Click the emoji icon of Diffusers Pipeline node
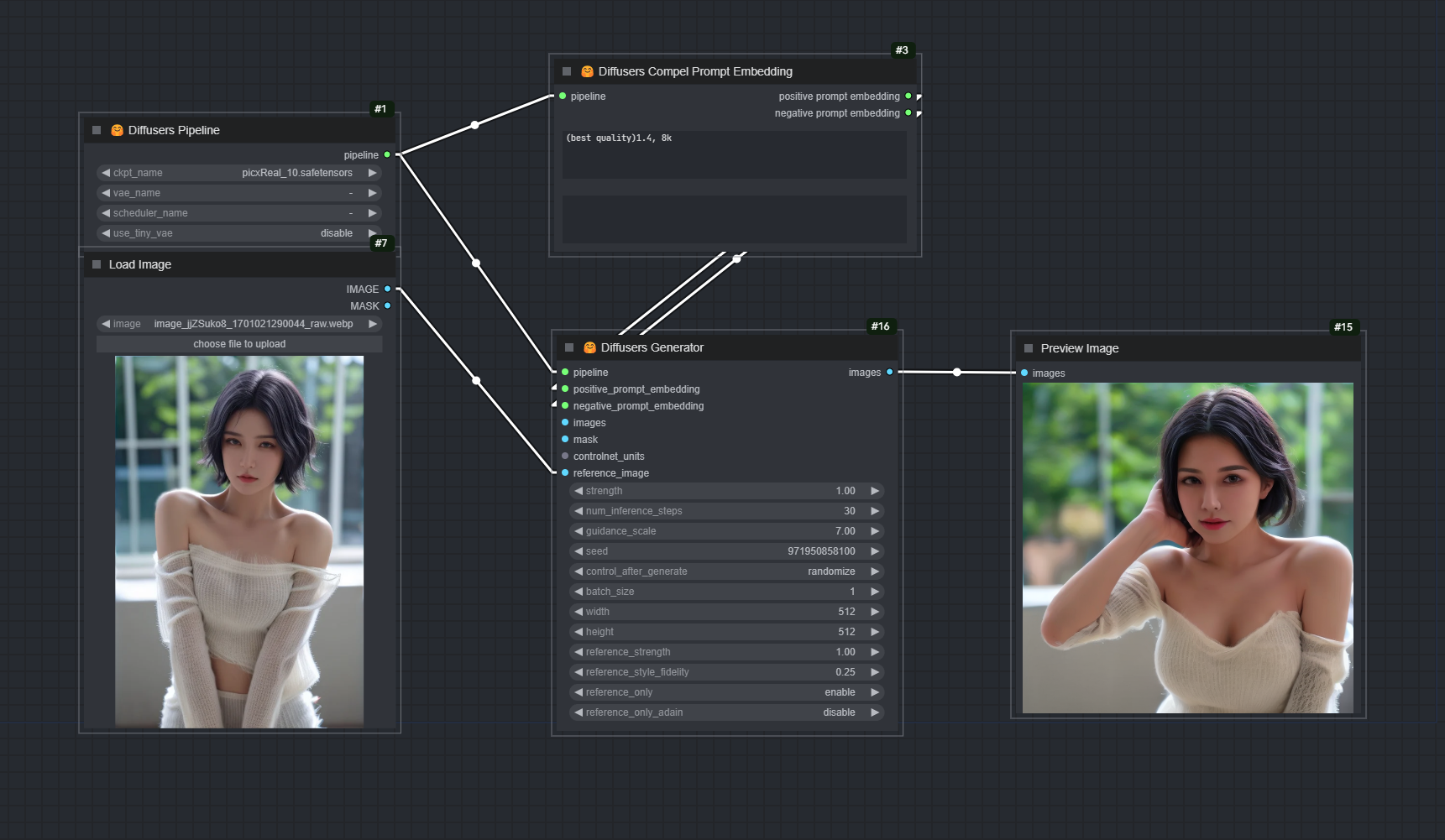 point(118,130)
